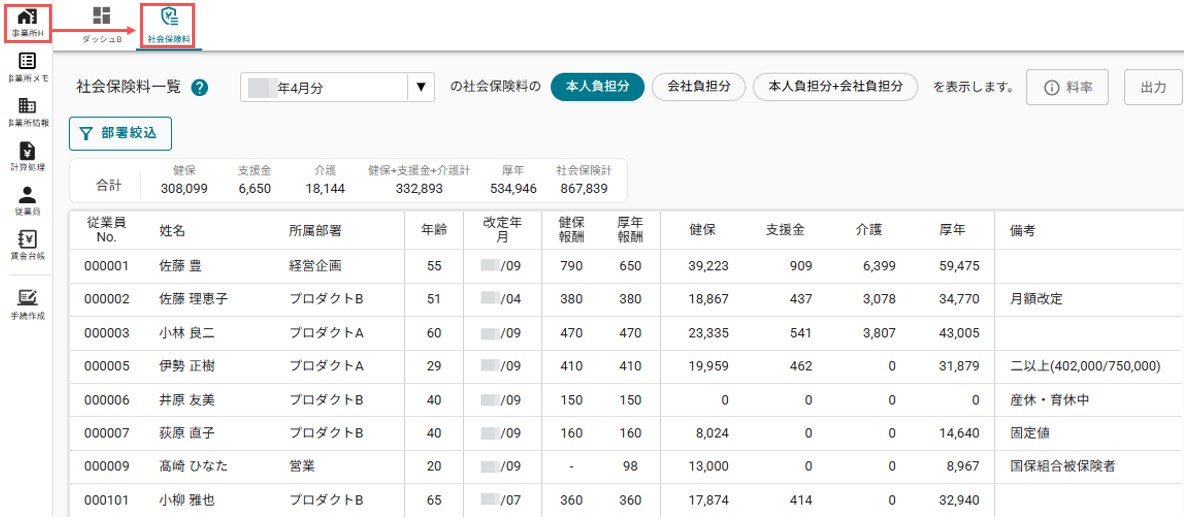Select 会社負担分 display option
The height and width of the screenshot is (520, 1187).
click(x=699, y=87)
